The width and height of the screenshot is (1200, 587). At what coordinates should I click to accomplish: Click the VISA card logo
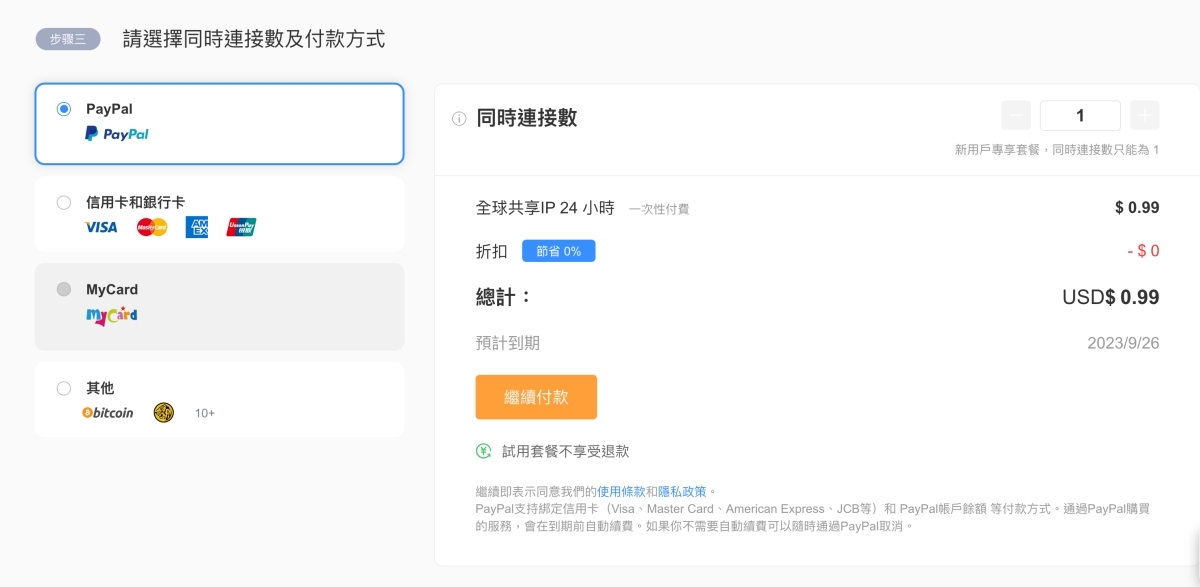point(101,227)
